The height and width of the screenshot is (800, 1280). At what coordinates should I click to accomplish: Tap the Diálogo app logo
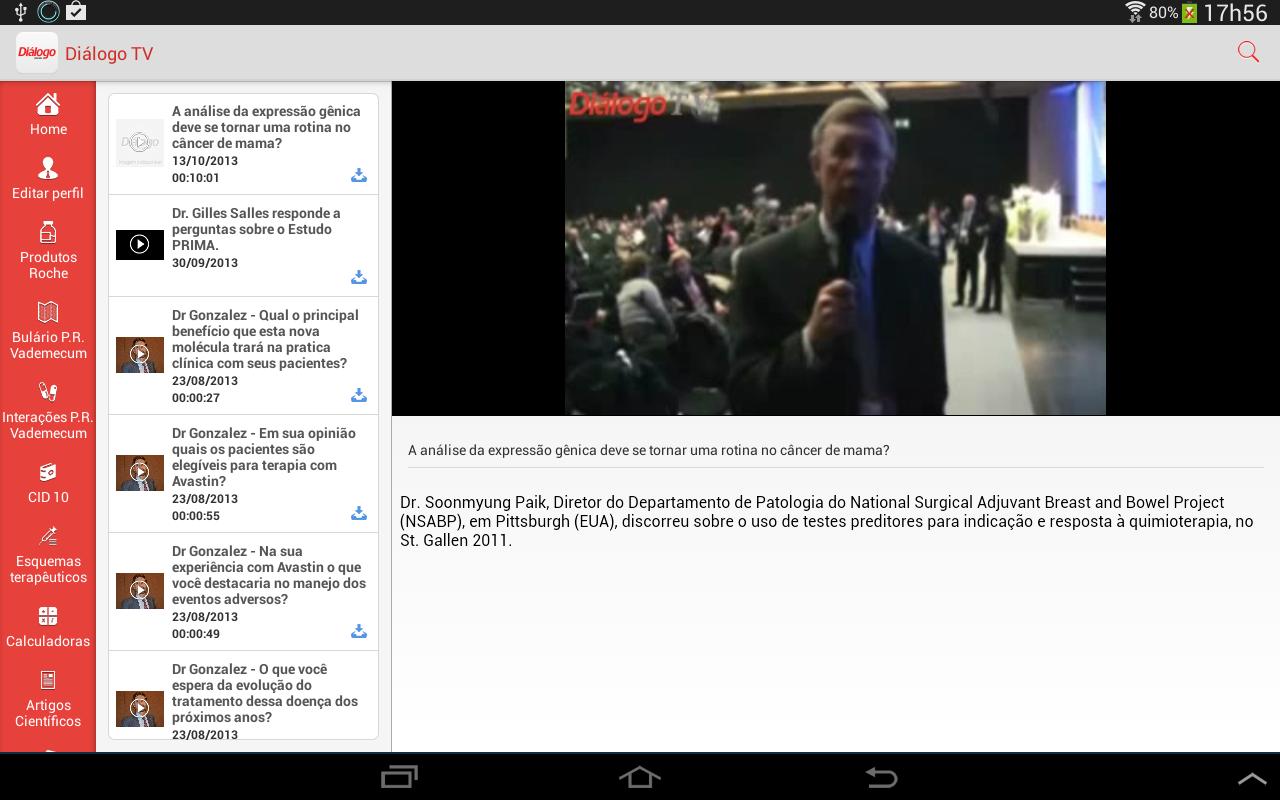click(37, 53)
